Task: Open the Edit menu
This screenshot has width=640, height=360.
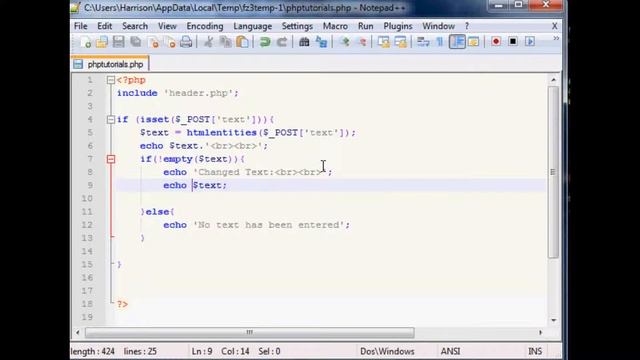Action: (104, 26)
